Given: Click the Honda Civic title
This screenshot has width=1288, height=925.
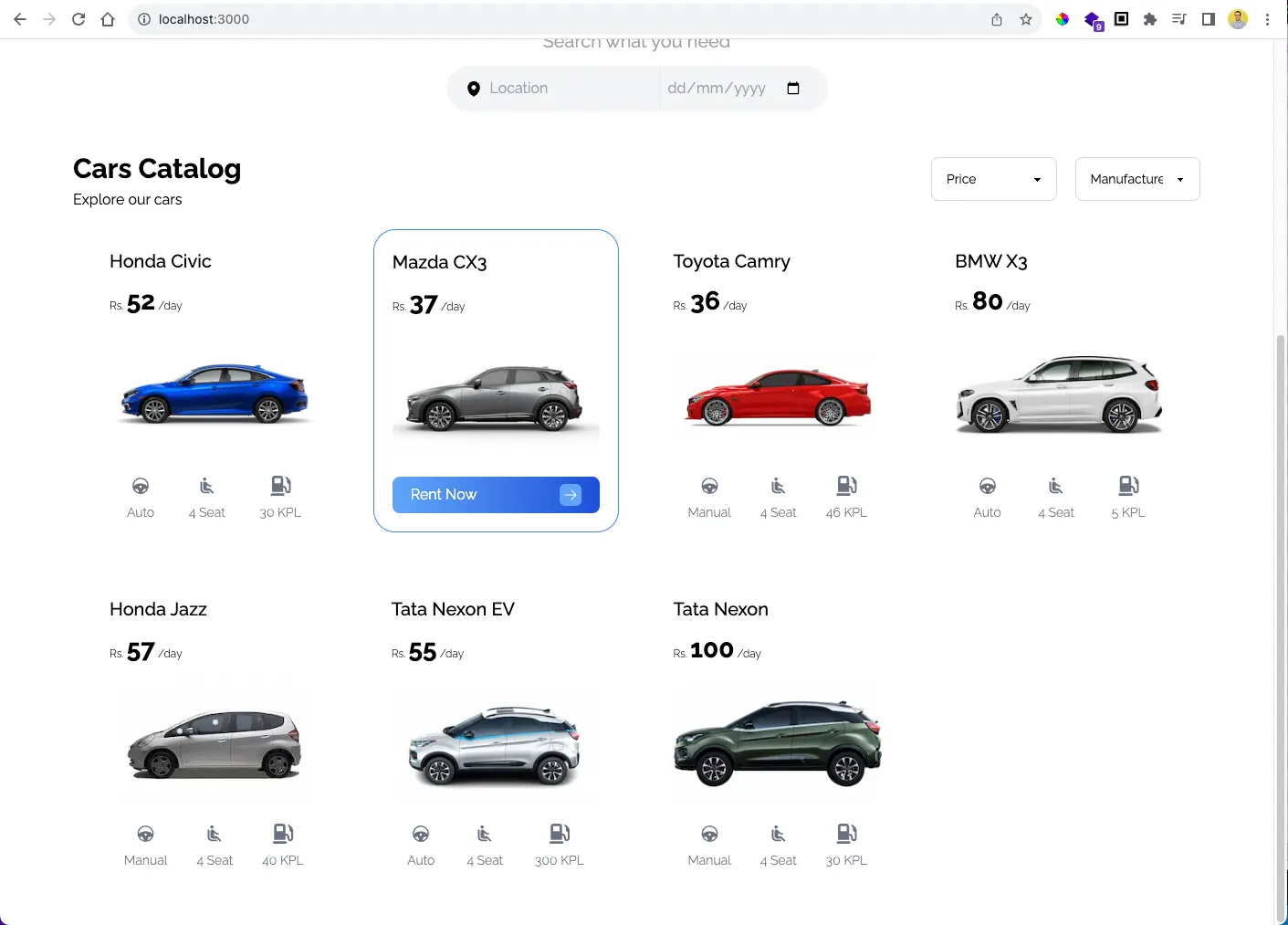Looking at the screenshot, I should [161, 261].
